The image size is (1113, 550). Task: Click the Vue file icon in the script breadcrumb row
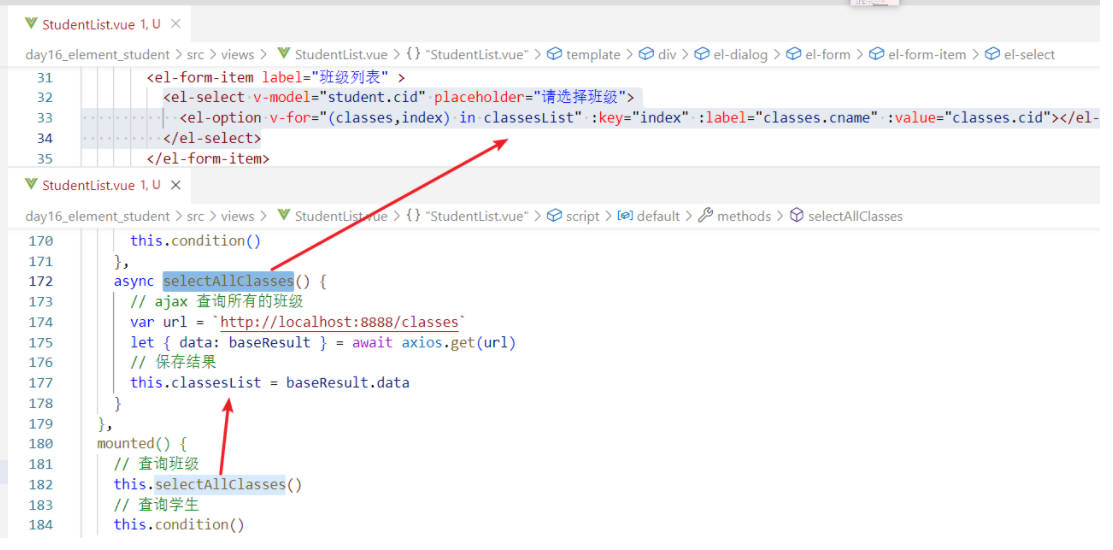pos(284,216)
